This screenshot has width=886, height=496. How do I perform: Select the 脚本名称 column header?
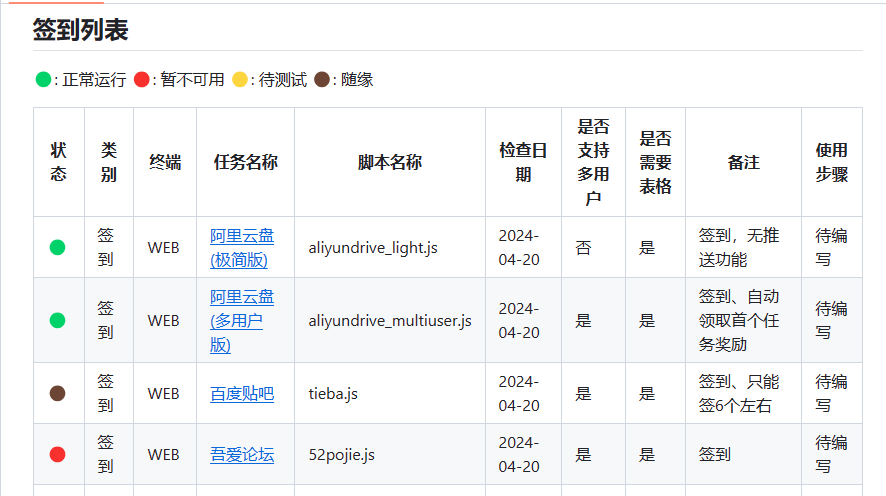pyautogui.click(x=389, y=162)
